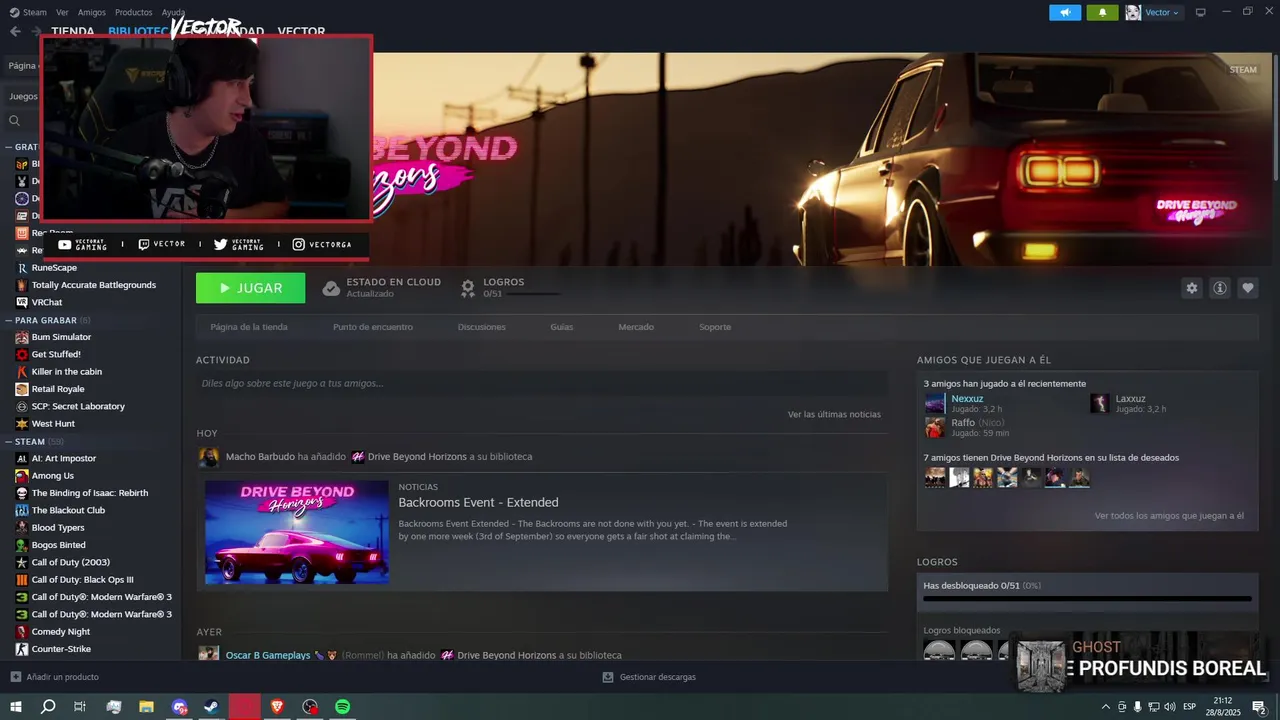Click the green JUGAR play button
Image resolution: width=1280 pixels, height=720 pixels.
coord(251,288)
